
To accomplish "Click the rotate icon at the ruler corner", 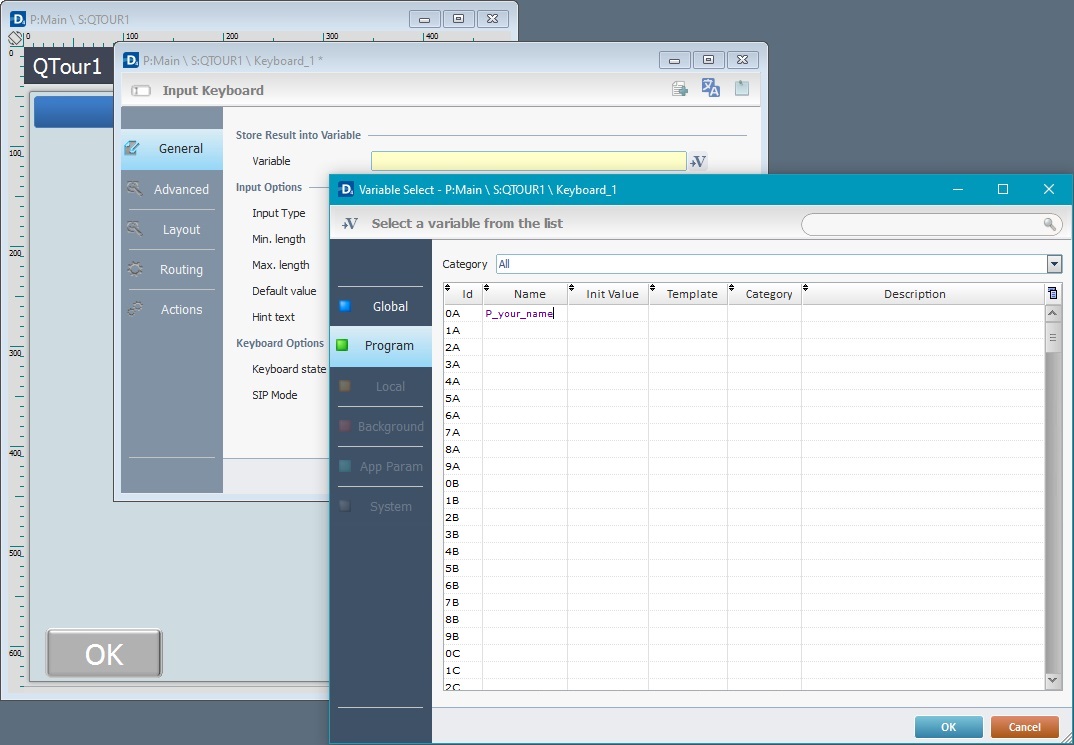I will pos(15,37).
